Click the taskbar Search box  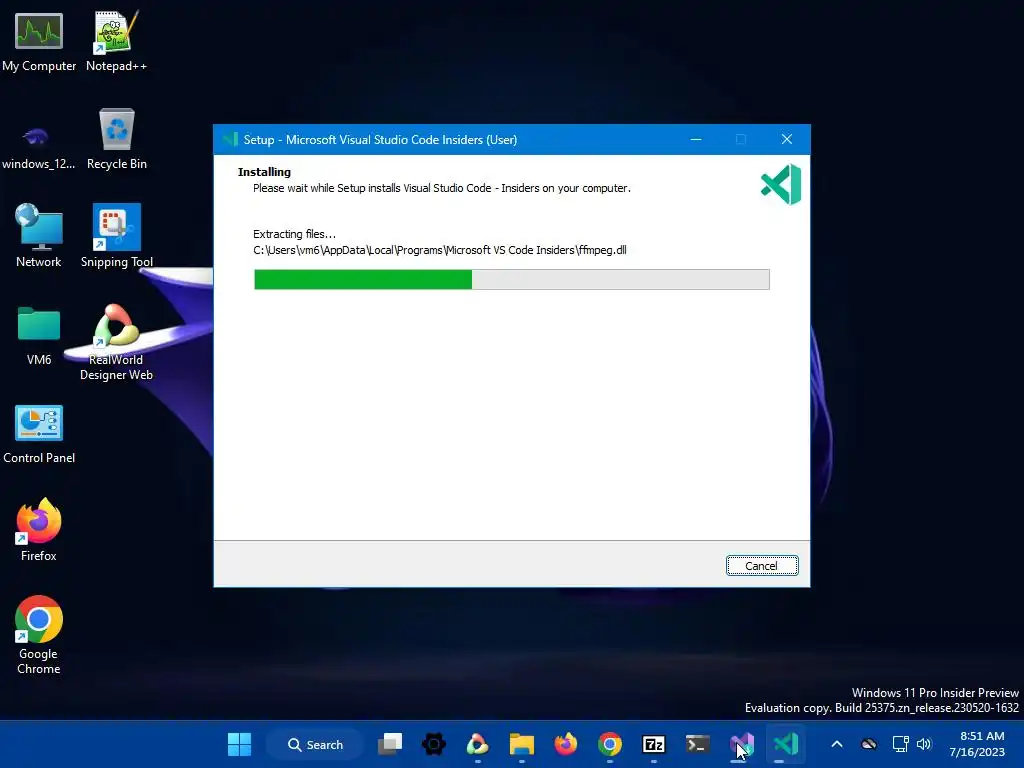315,744
